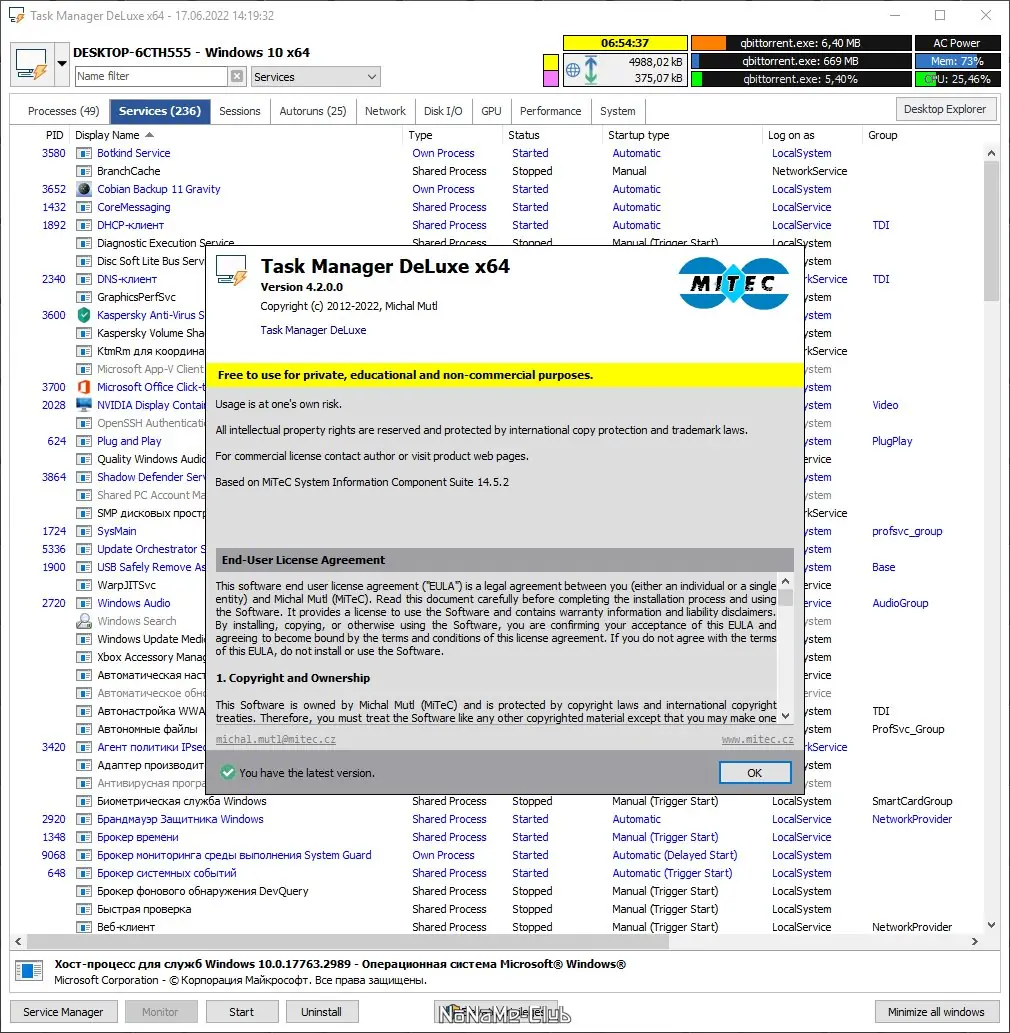Switch to the Processes (49) tab
This screenshot has height=1033, width=1010.
coord(63,111)
